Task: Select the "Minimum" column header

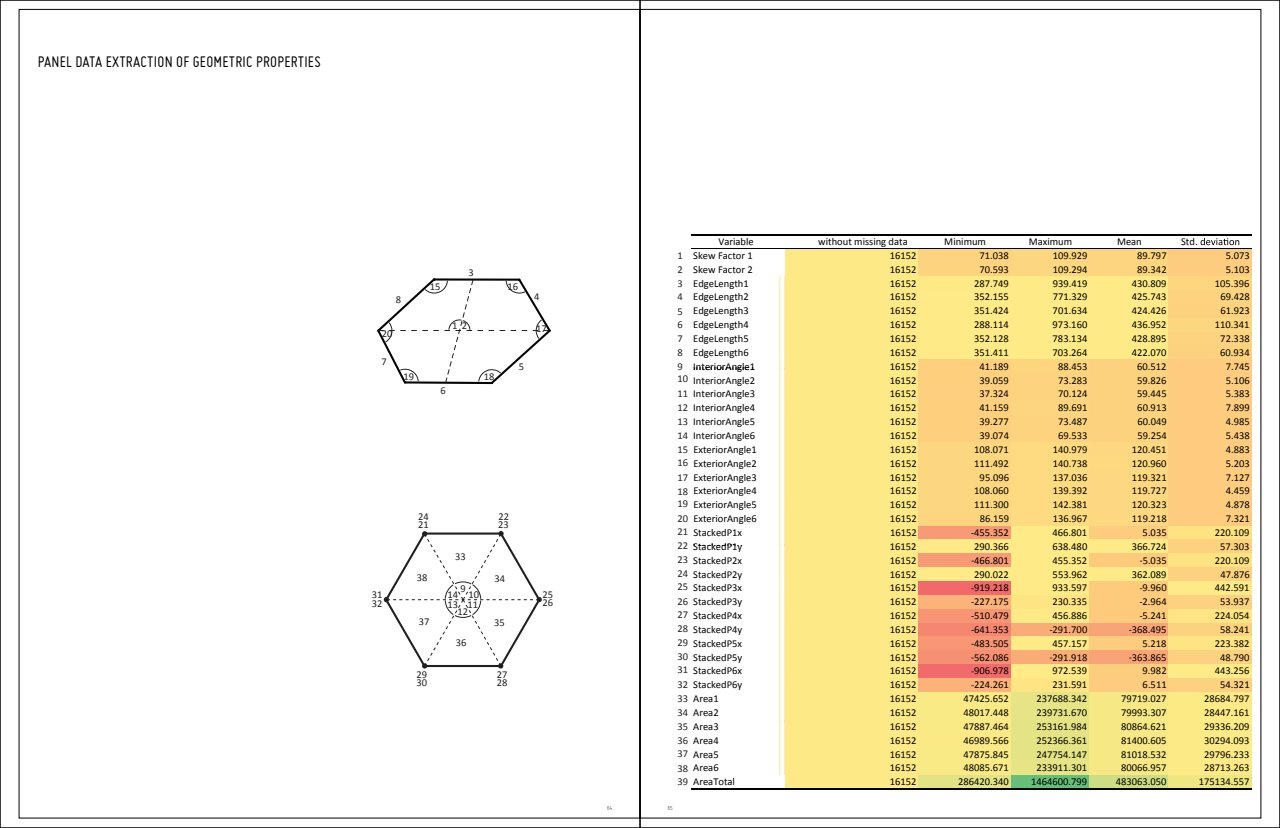Action: 965,242
